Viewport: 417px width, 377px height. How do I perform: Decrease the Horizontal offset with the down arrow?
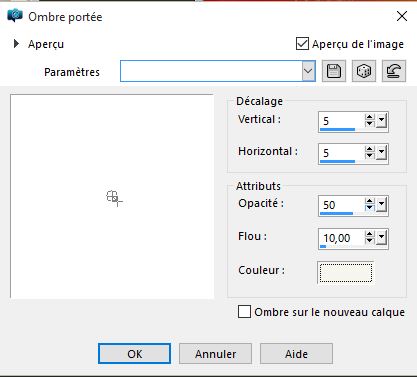pyautogui.click(x=369, y=156)
